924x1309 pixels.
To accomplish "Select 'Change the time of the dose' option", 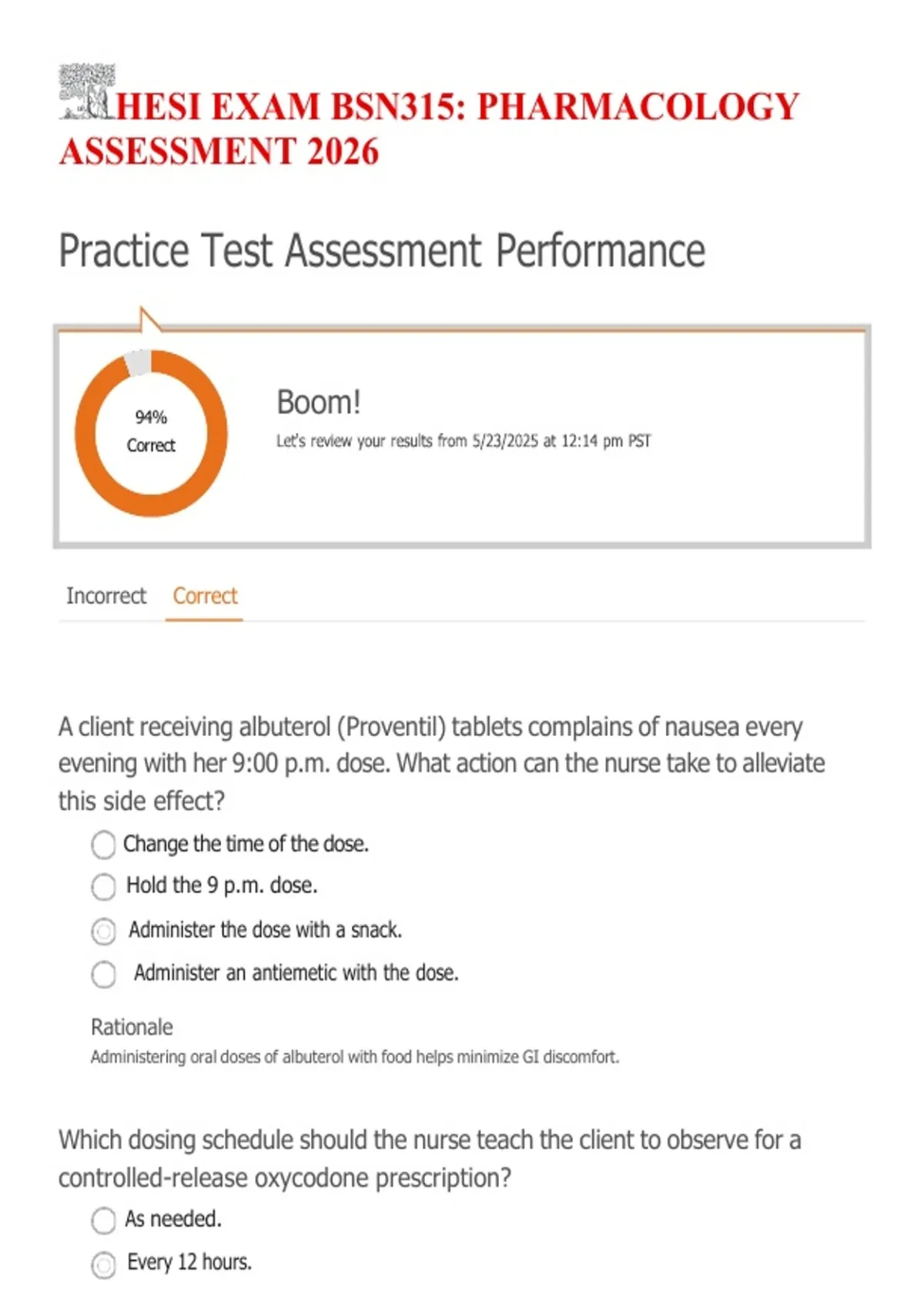I will (103, 845).
